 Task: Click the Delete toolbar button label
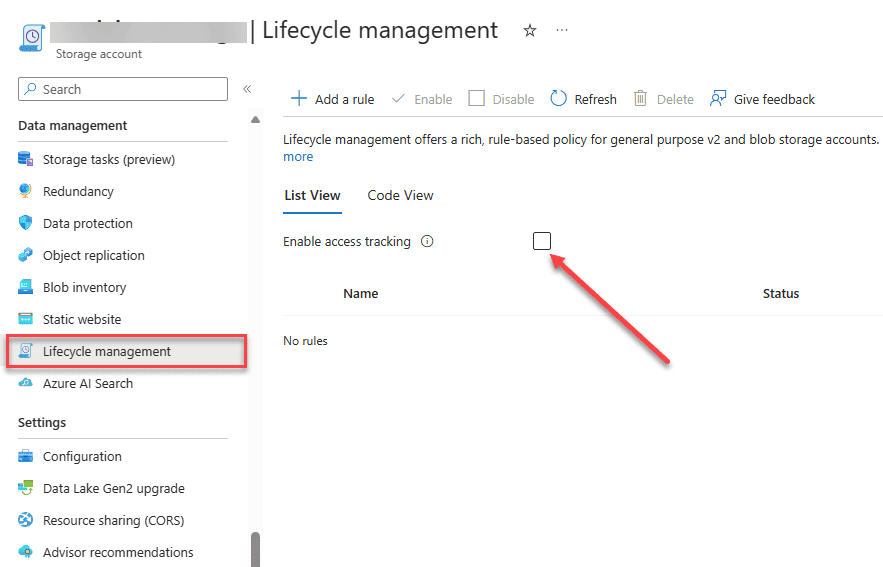point(675,100)
